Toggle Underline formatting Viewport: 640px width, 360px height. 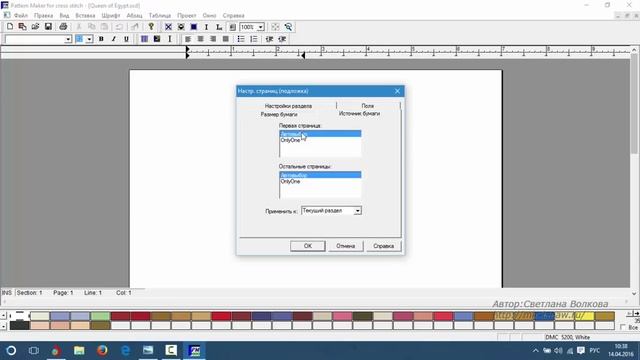coord(126,39)
